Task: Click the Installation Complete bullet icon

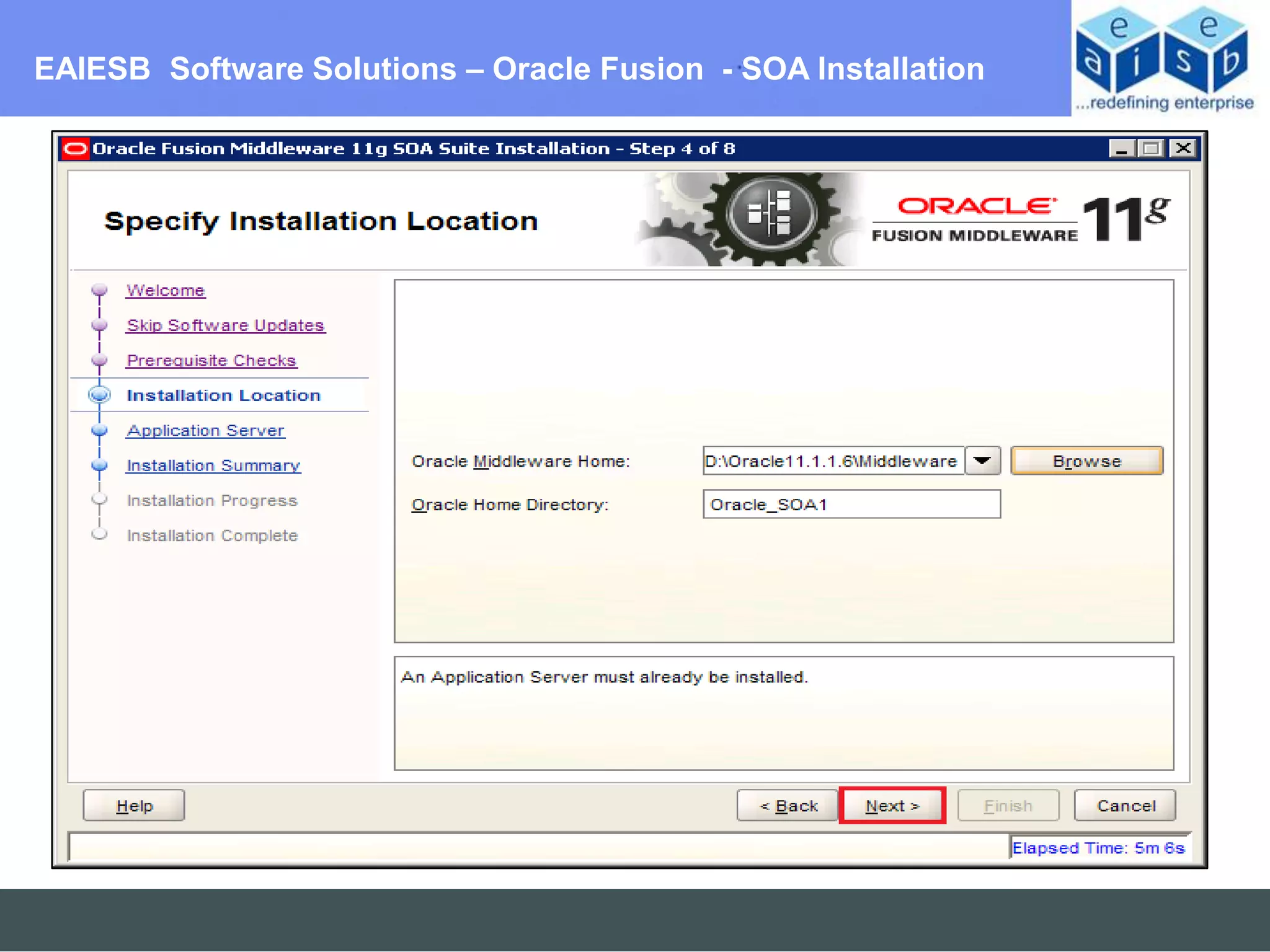Action: pyautogui.click(x=99, y=534)
